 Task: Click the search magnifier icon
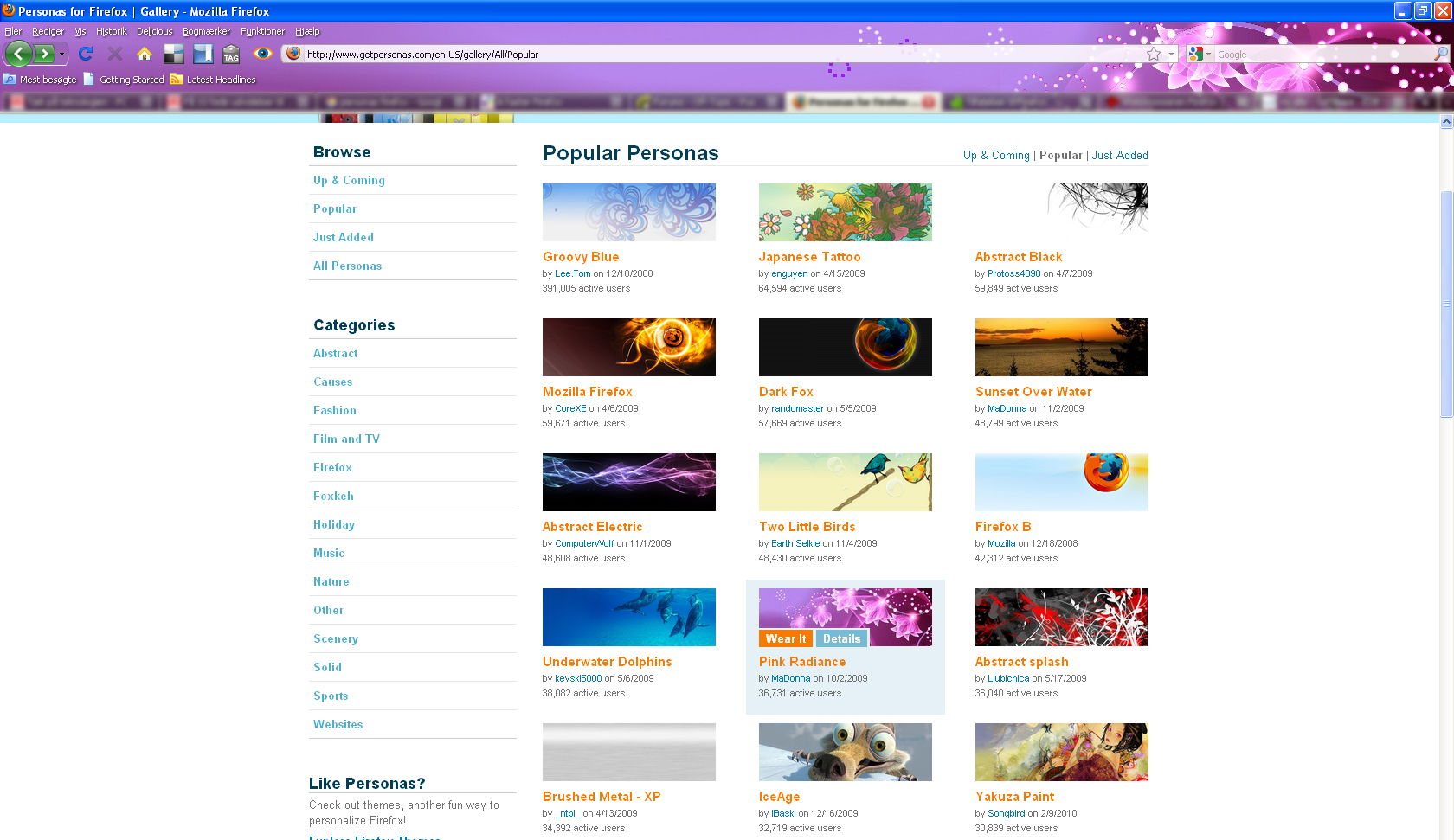[1441, 54]
